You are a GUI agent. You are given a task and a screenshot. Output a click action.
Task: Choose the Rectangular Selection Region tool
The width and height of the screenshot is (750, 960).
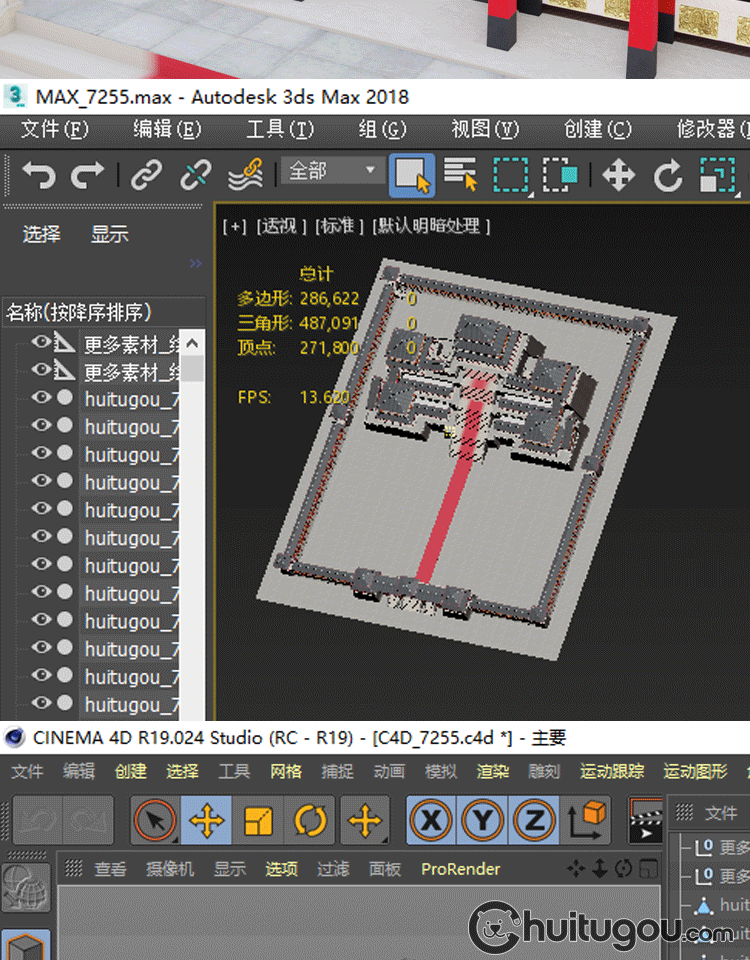[511, 175]
